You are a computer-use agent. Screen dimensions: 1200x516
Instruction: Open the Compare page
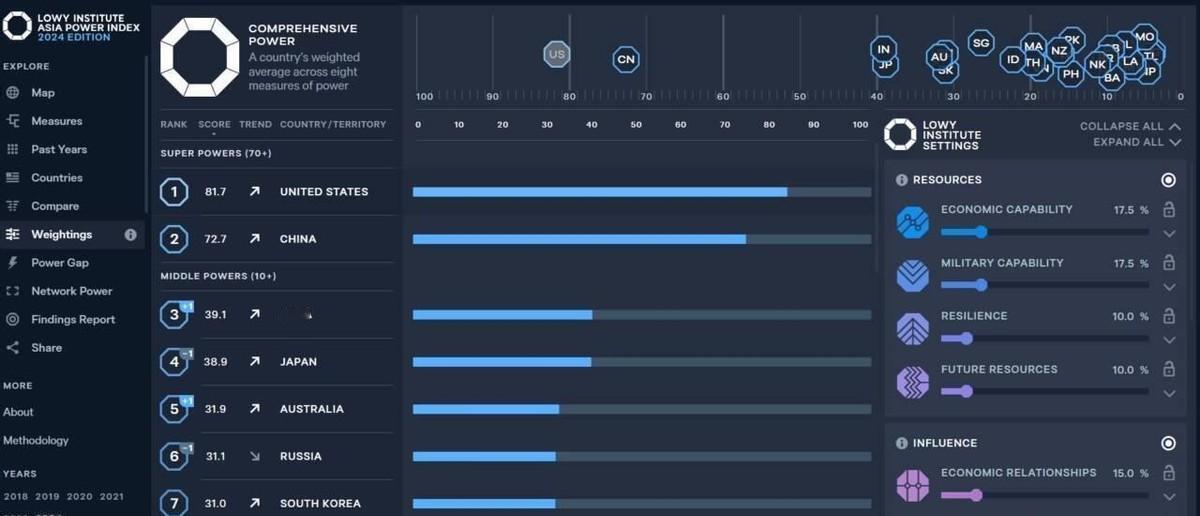pyautogui.click(x=55, y=206)
